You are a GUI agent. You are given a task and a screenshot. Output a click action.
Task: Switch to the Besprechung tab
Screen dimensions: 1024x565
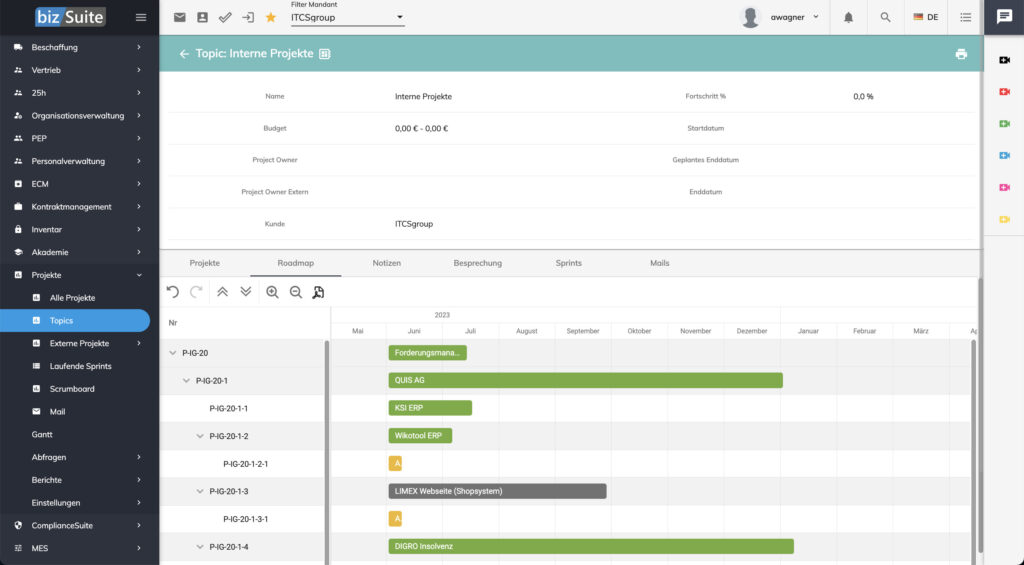[x=477, y=263]
